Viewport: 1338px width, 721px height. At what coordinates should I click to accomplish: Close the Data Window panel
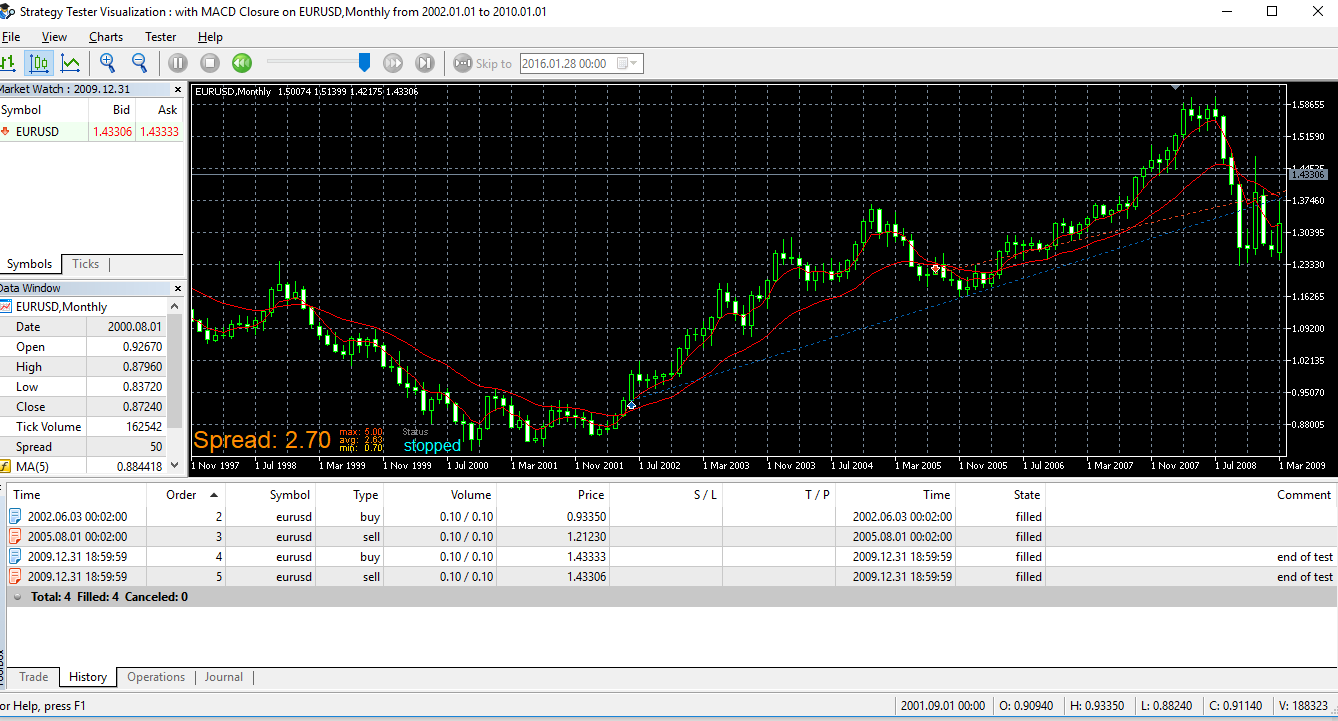tap(178, 288)
